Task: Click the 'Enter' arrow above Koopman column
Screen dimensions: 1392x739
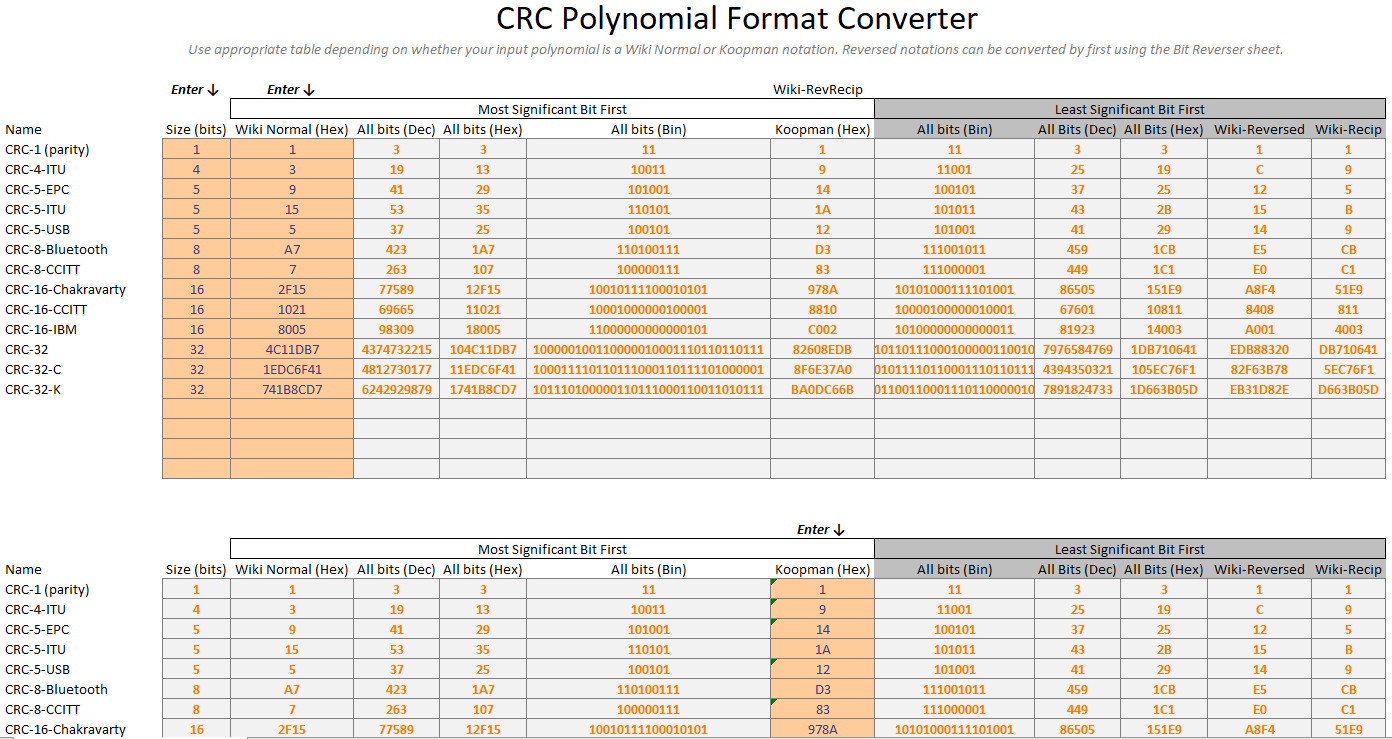Action: (x=821, y=529)
